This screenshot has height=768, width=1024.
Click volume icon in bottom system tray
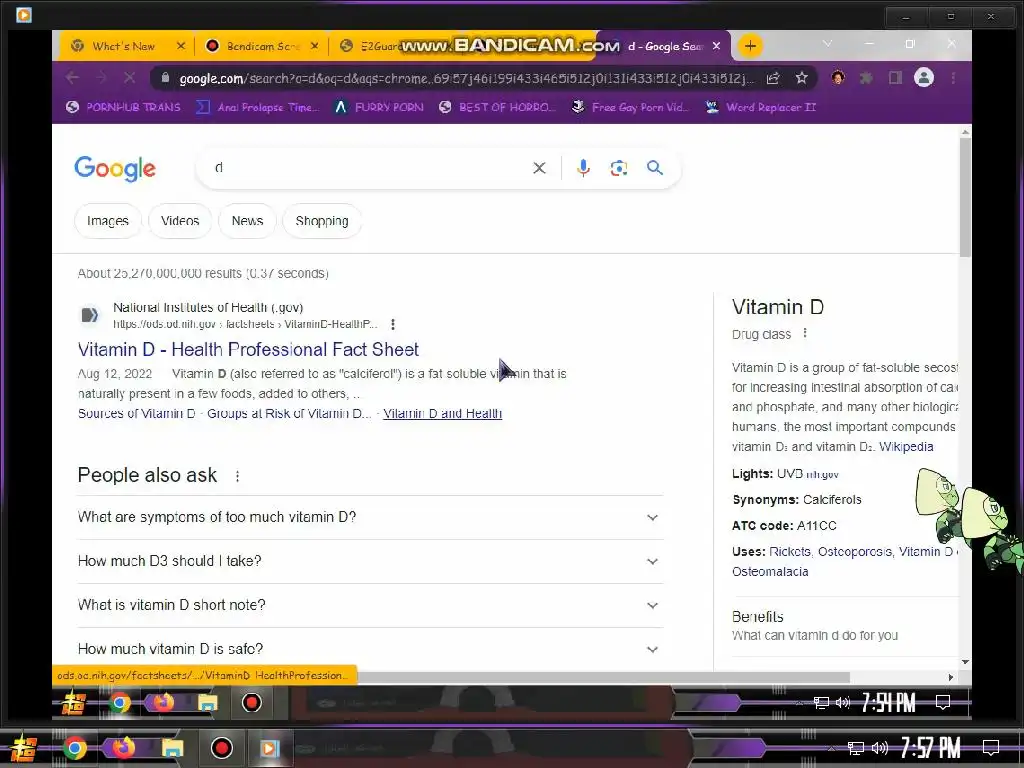pyautogui.click(x=880, y=748)
